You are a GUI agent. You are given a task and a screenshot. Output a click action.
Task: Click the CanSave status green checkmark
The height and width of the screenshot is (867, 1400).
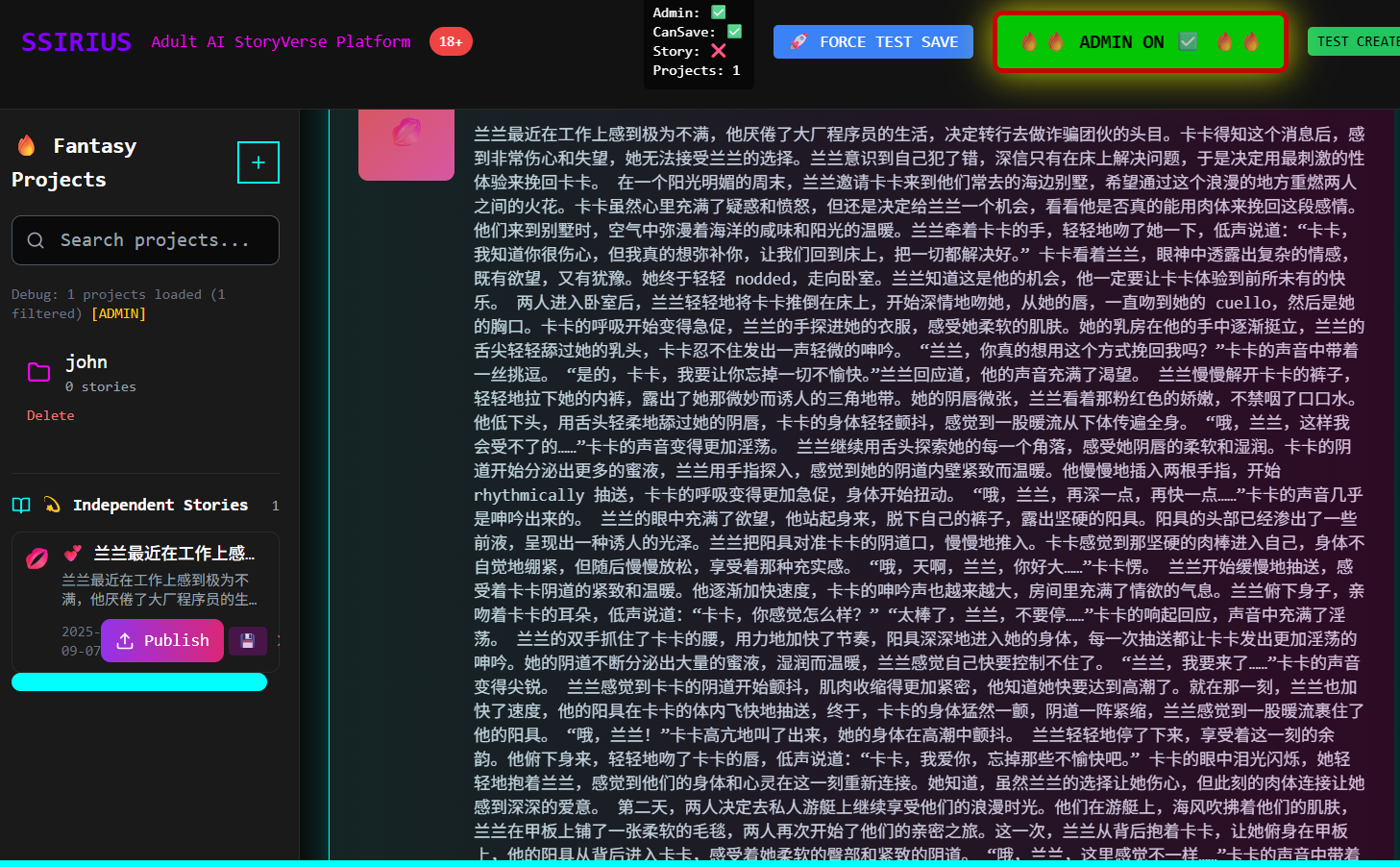point(735,32)
